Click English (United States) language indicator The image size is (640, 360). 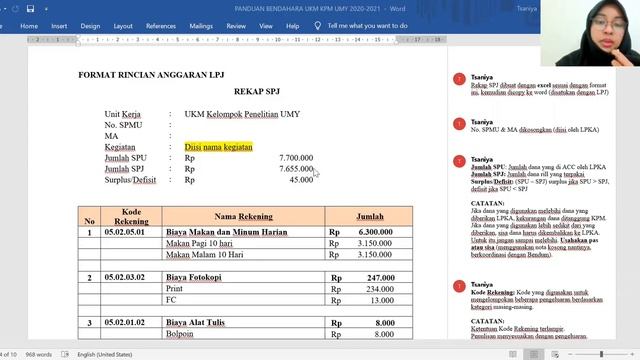pyautogui.click(x=104, y=354)
